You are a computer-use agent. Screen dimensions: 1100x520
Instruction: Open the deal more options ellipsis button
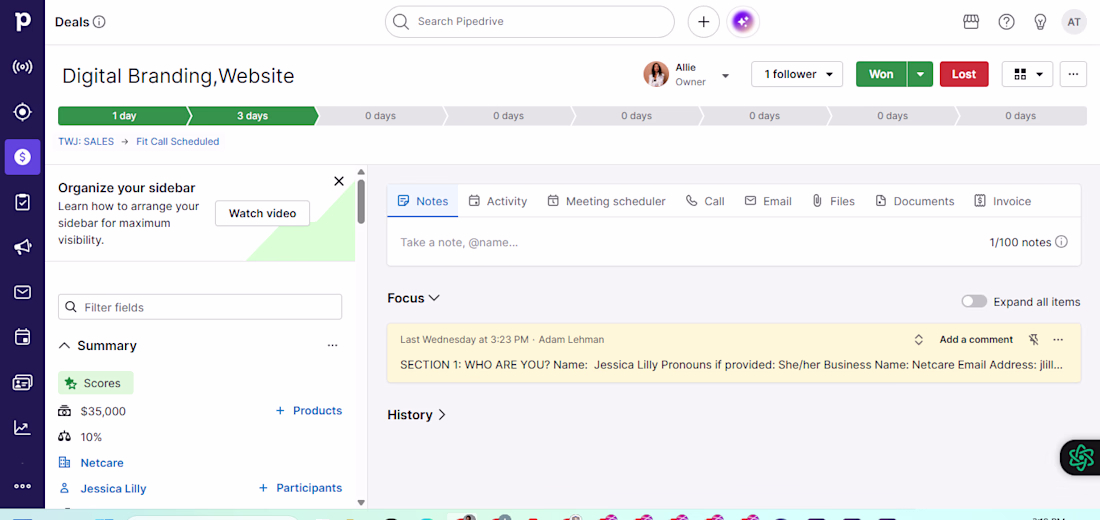(1073, 74)
